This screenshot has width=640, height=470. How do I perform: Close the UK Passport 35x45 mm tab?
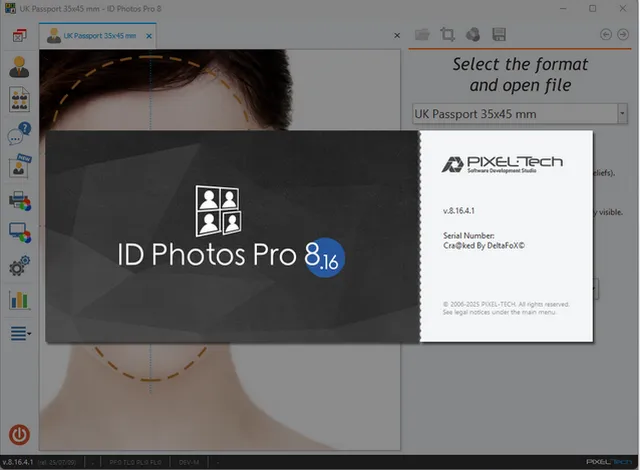149,36
